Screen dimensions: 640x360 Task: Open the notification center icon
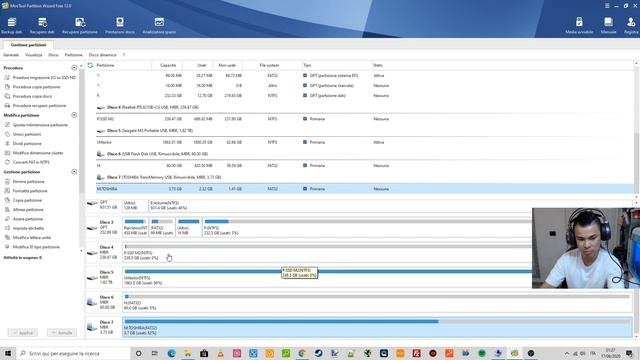coord(629,353)
